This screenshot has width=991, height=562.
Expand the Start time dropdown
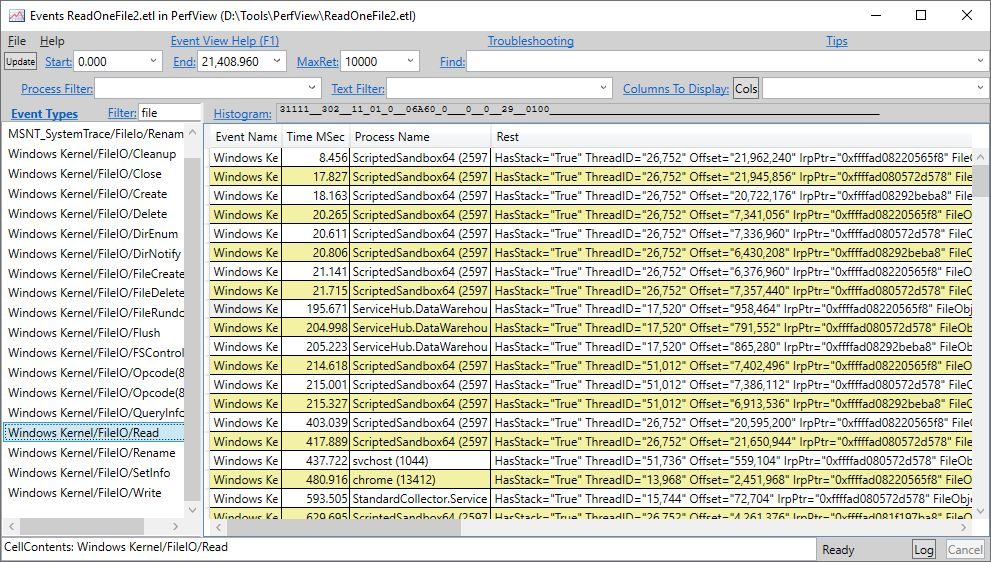pyautogui.click(x=154, y=61)
